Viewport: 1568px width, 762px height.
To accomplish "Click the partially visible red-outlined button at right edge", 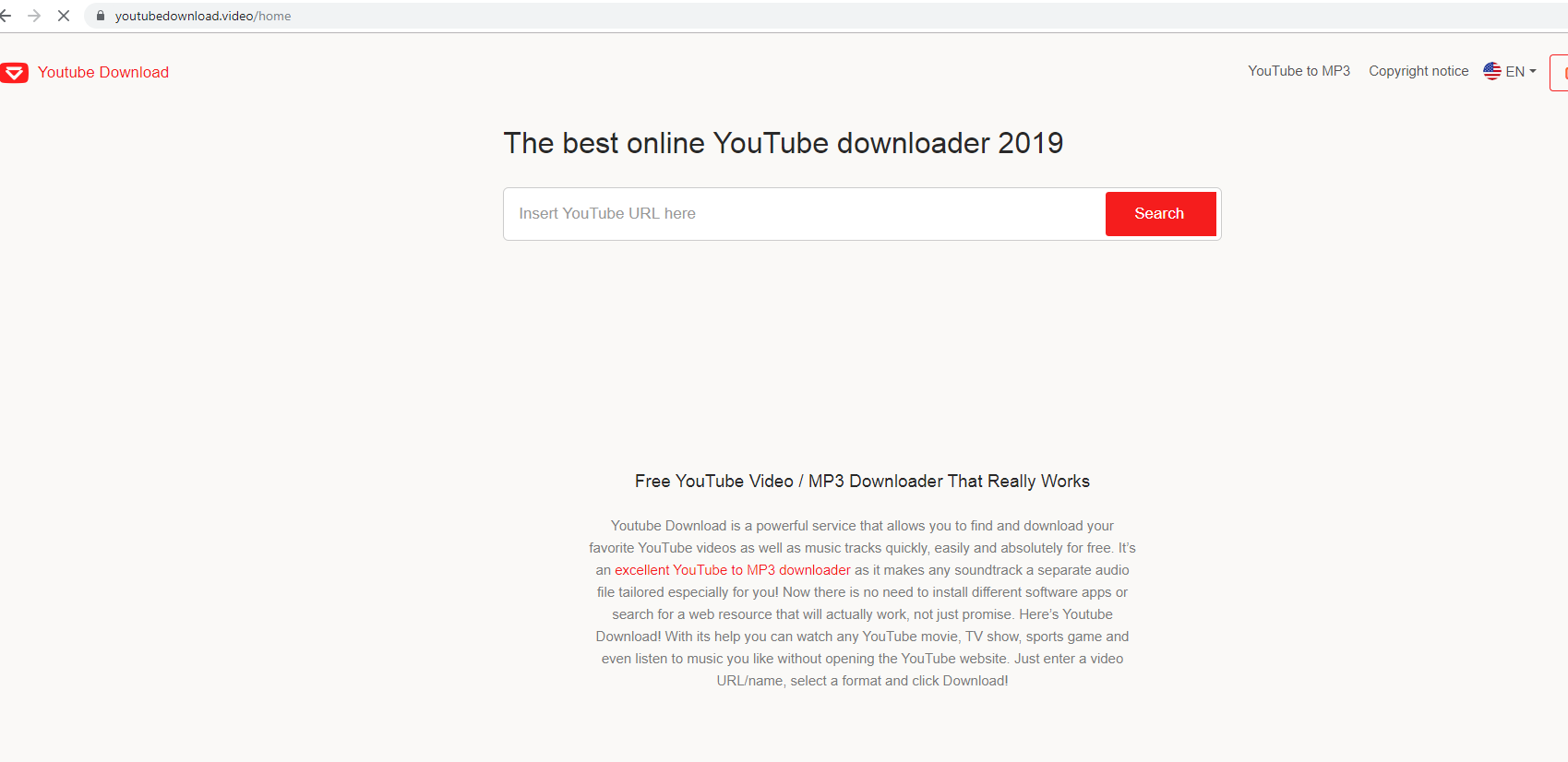I will click(x=1560, y=73).
